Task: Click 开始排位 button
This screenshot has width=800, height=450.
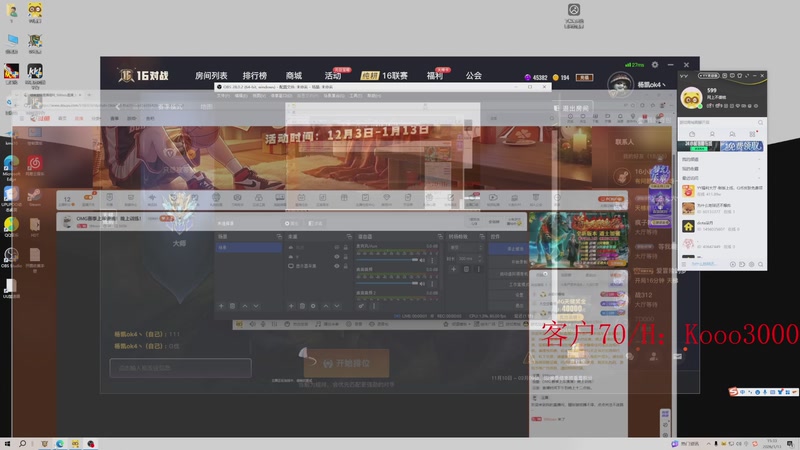Action: [x=346, y=363]
